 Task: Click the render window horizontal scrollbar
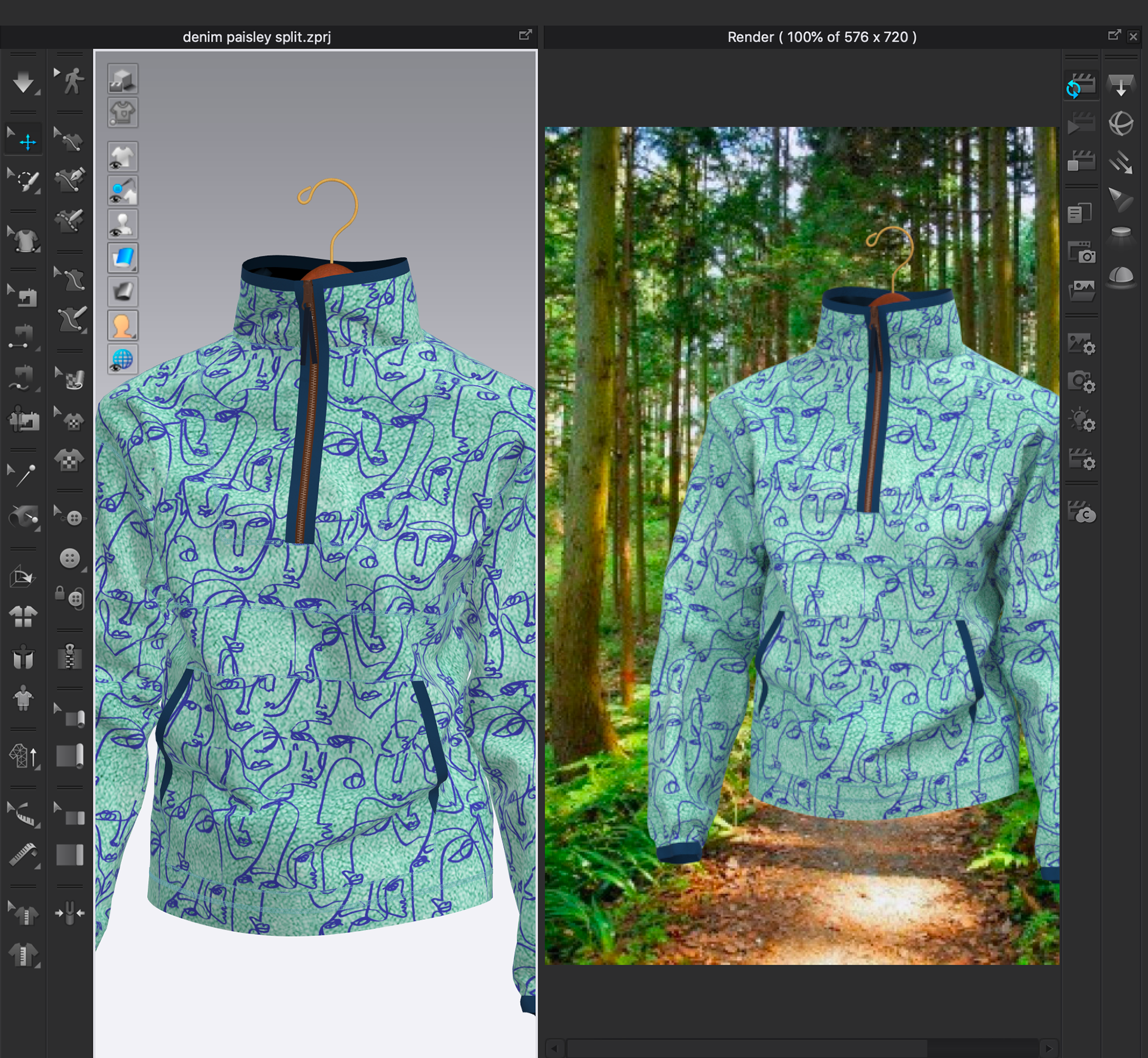pyautogui.click(x=747, y=1048)
